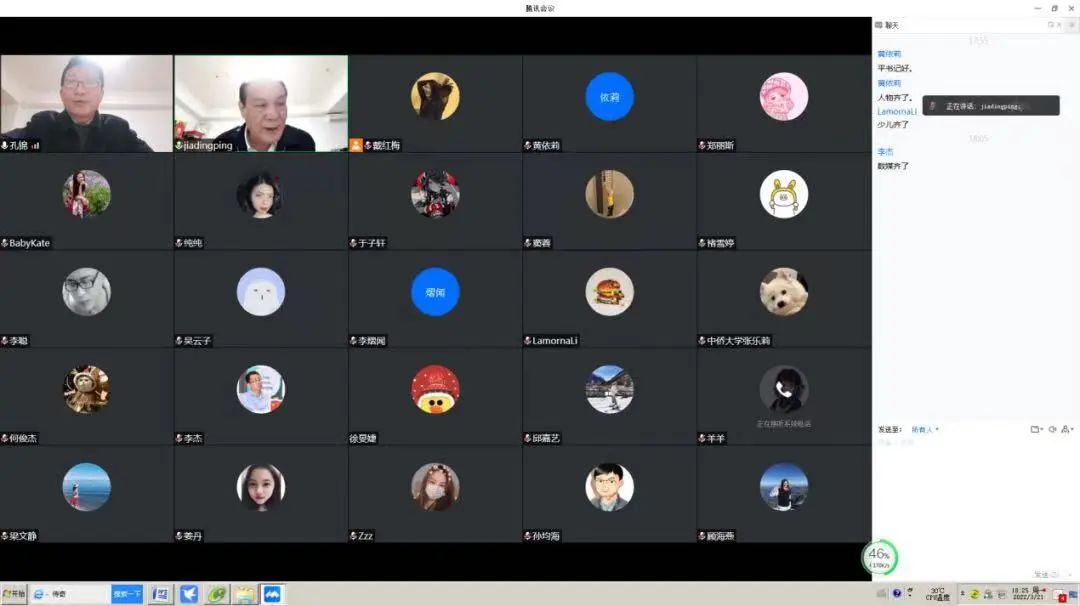Click the red notification icon in system tray
This screenshot has width=1080, height=606.
(x=1063, y=597)
